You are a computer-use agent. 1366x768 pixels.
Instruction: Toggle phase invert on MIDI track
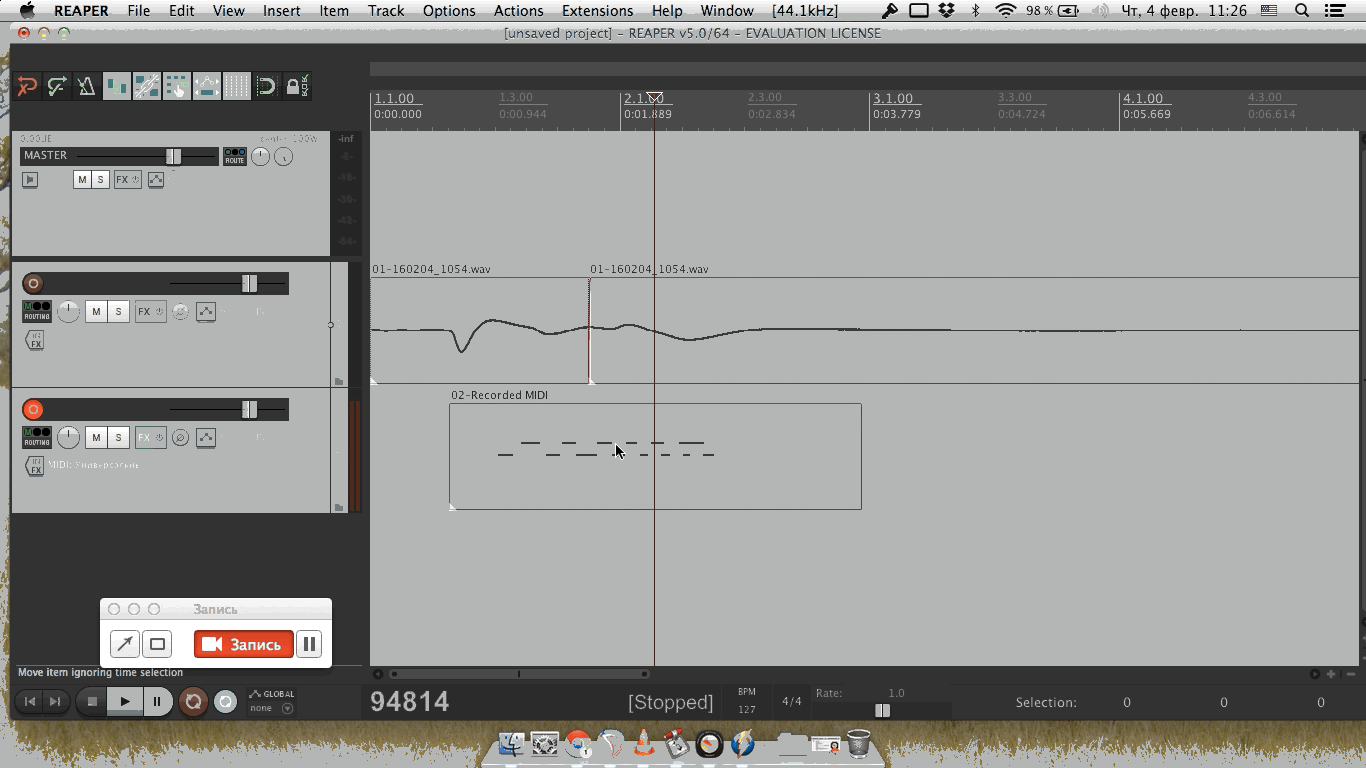(180, 437)
